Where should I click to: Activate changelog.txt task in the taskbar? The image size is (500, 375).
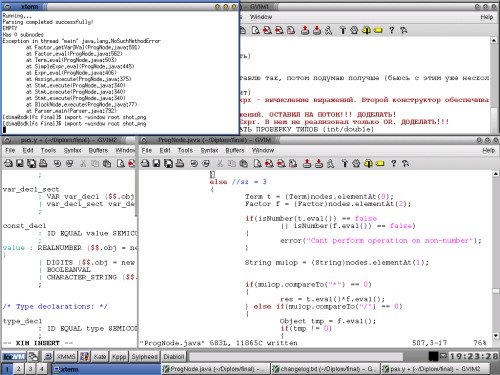tap(324, 369)
